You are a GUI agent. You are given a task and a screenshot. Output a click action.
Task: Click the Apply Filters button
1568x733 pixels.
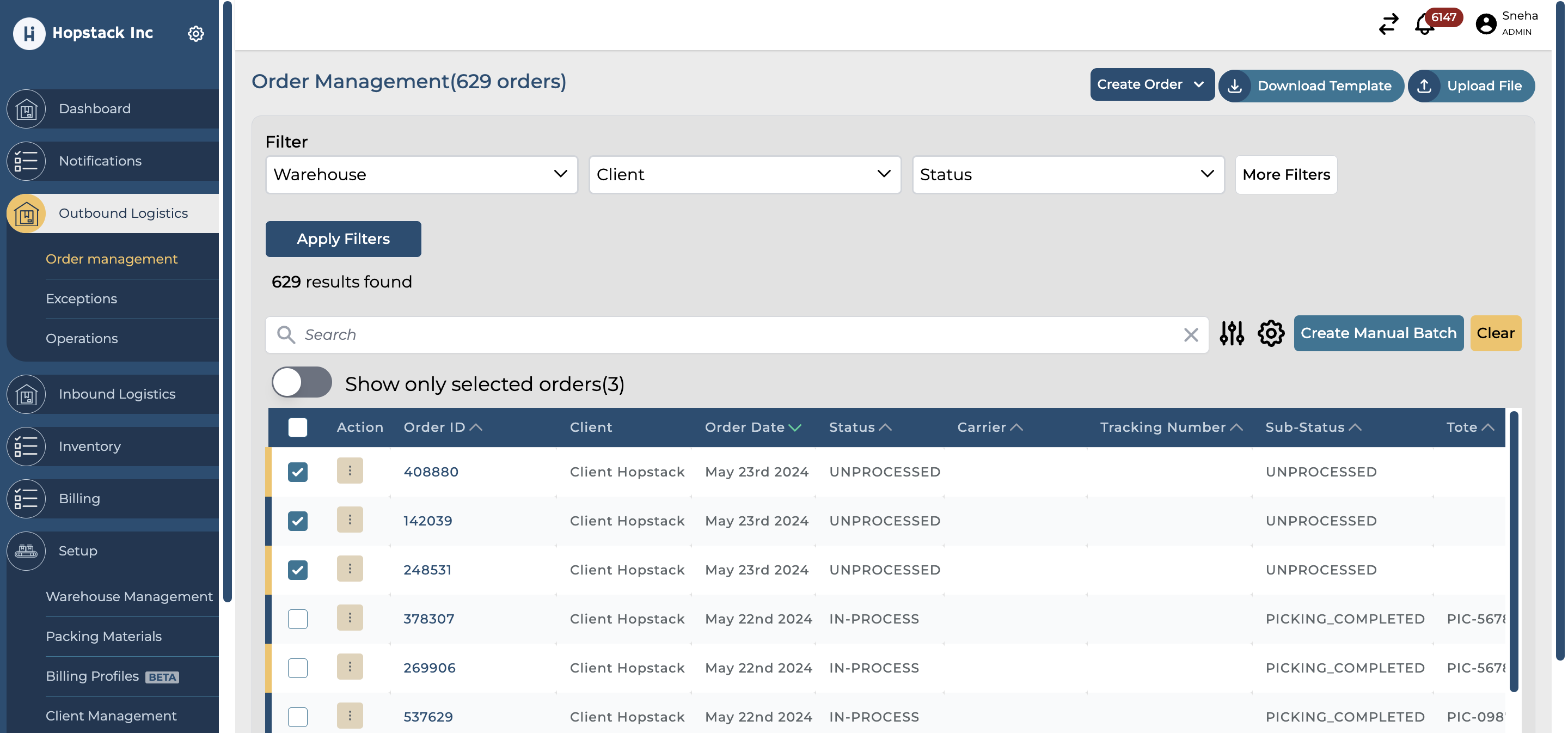344,239
